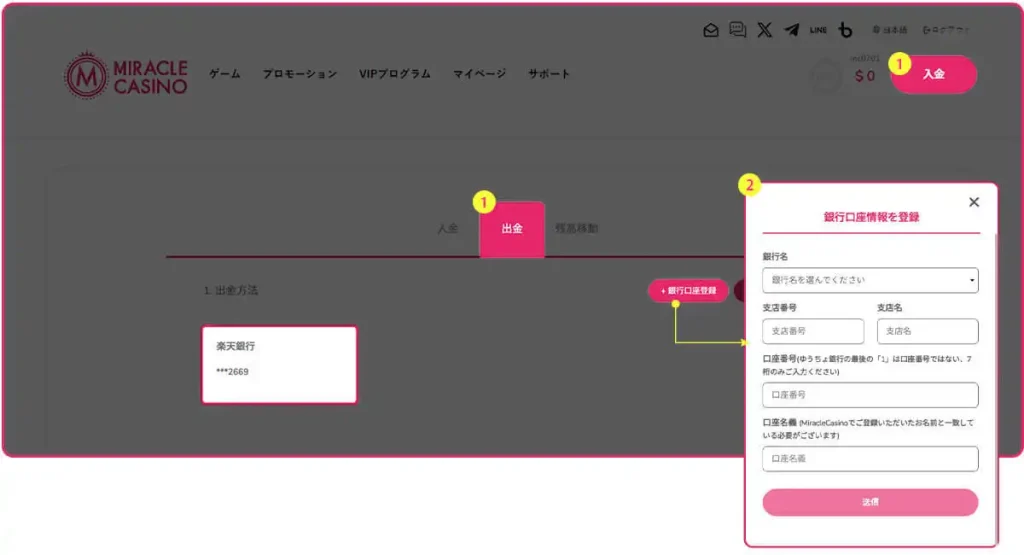
Task: Click the $ 0 balance display
Action: (865, 76)
